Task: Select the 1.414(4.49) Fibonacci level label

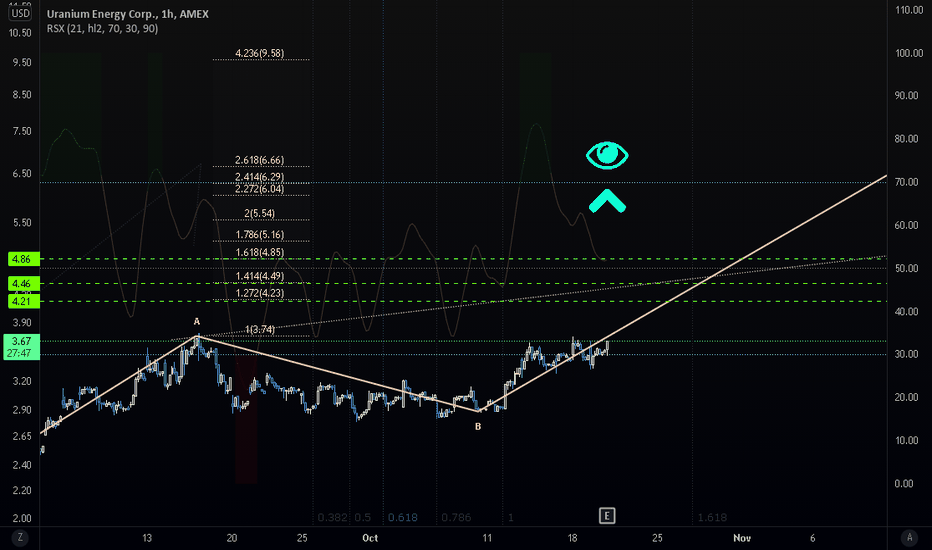Action: [260, 276]
